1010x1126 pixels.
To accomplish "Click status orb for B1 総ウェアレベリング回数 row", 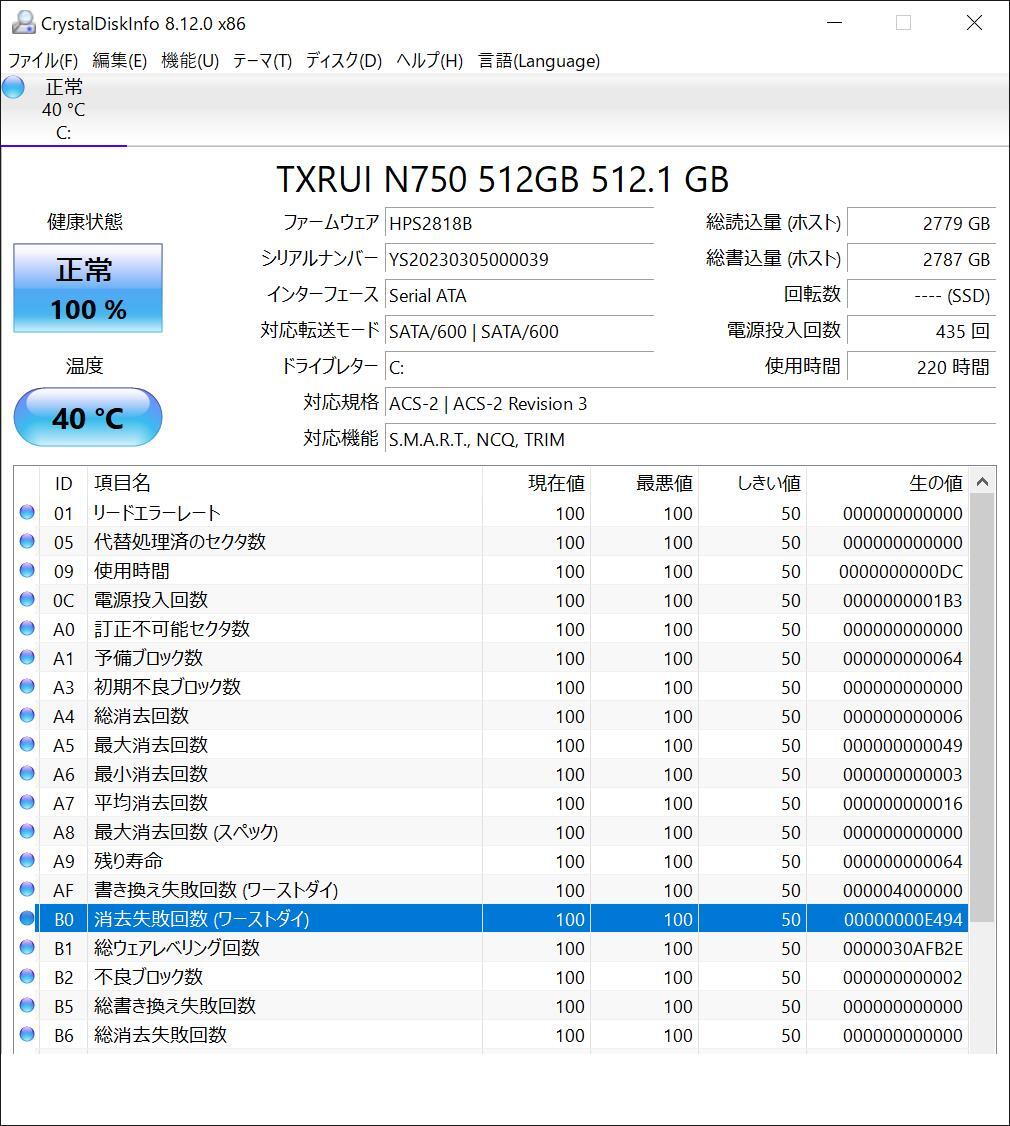I will pyautogui.click(x=27, y=947).
